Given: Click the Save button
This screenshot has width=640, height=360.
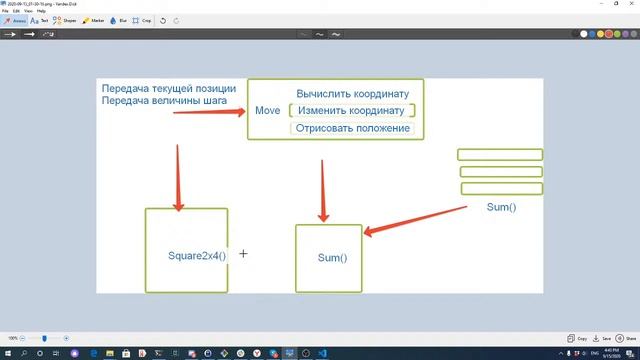Looking at the screenshot, I should tap(602, 338).
